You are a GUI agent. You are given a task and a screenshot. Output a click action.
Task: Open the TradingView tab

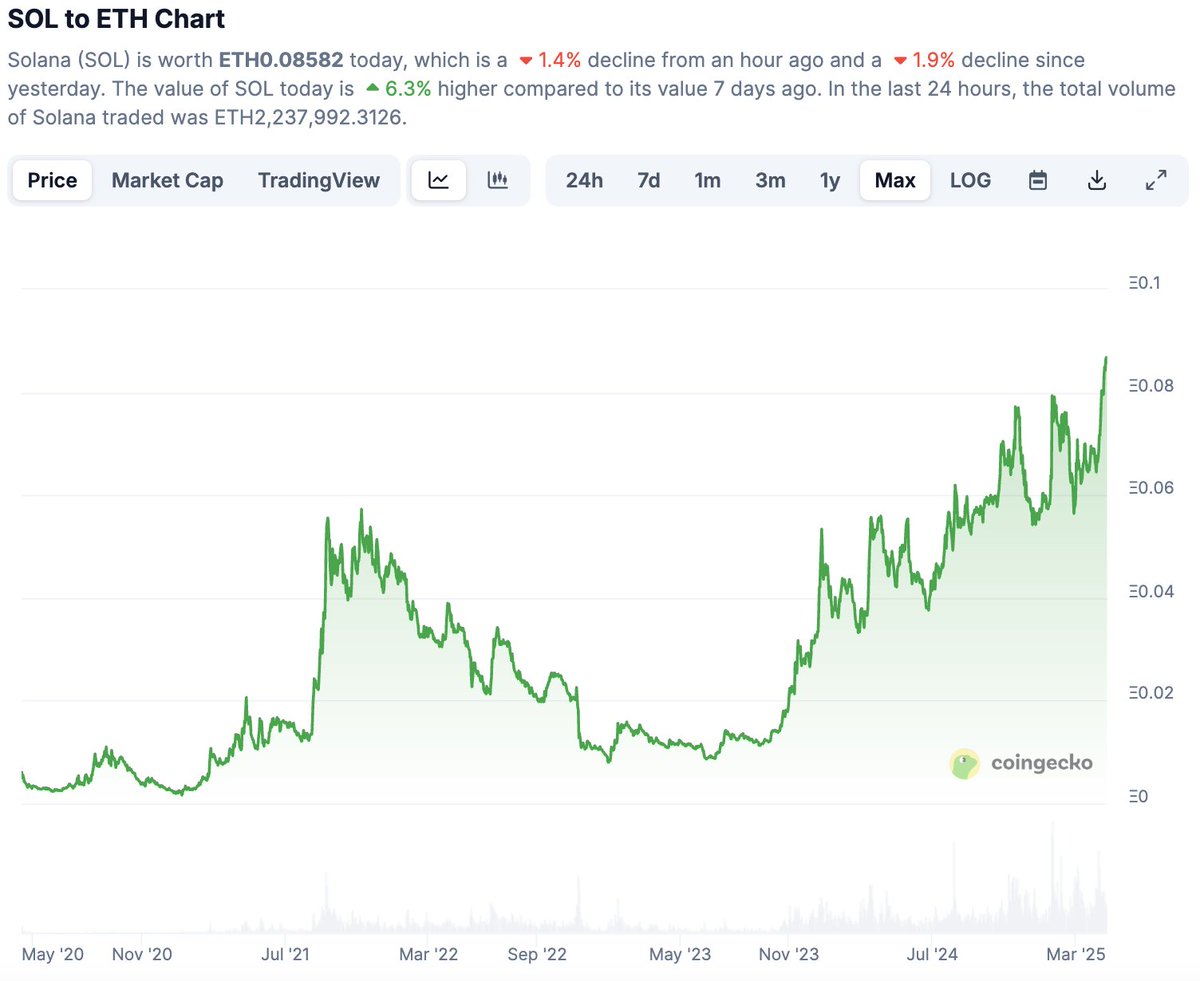pyautogui.click(x=319, y=180)
